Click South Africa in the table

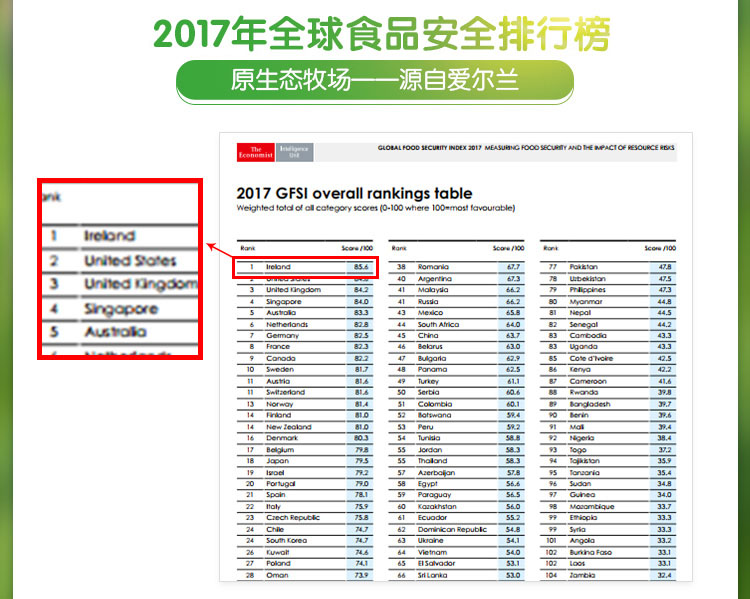click(438, 324)
